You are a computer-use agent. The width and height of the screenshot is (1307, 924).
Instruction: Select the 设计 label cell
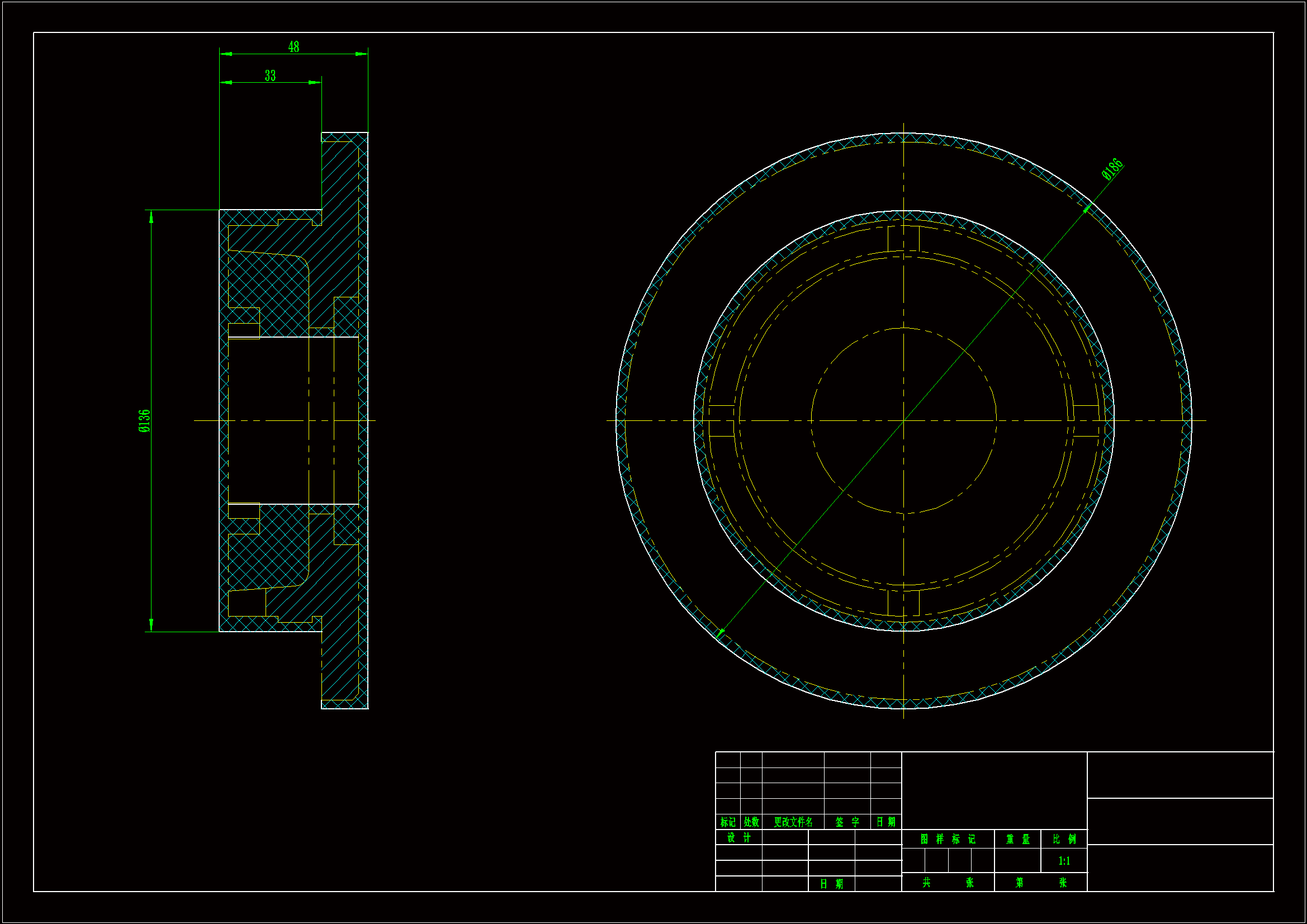(738, 837)
